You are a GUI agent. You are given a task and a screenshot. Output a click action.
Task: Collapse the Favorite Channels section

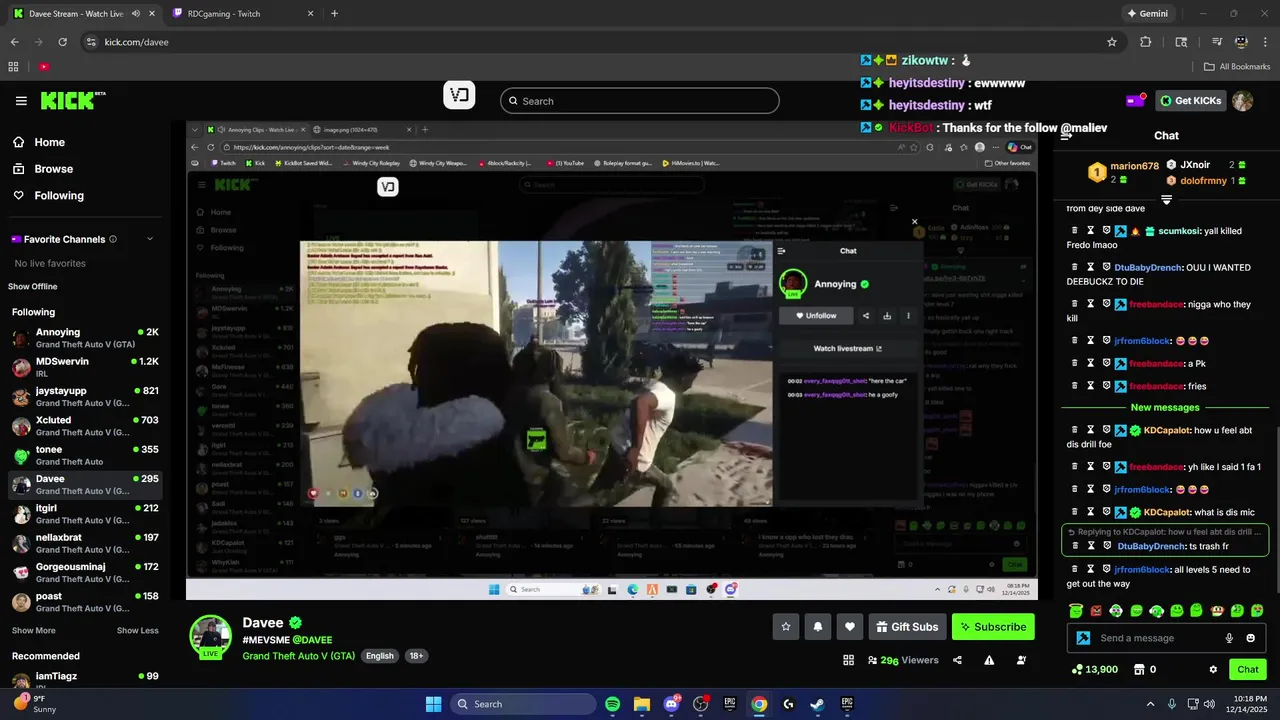pos(150,239)
